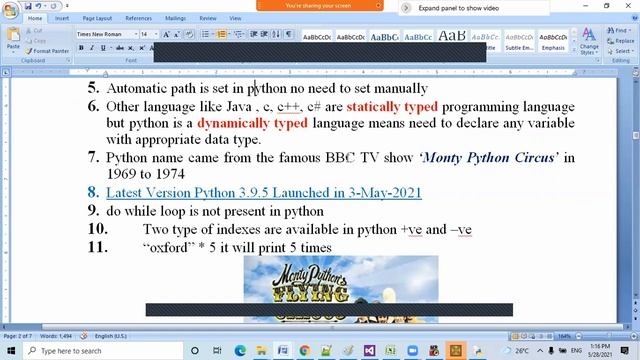This screenshot has height=360, width=640.
Task: Shrink the font size
Action: coord(177,35)
